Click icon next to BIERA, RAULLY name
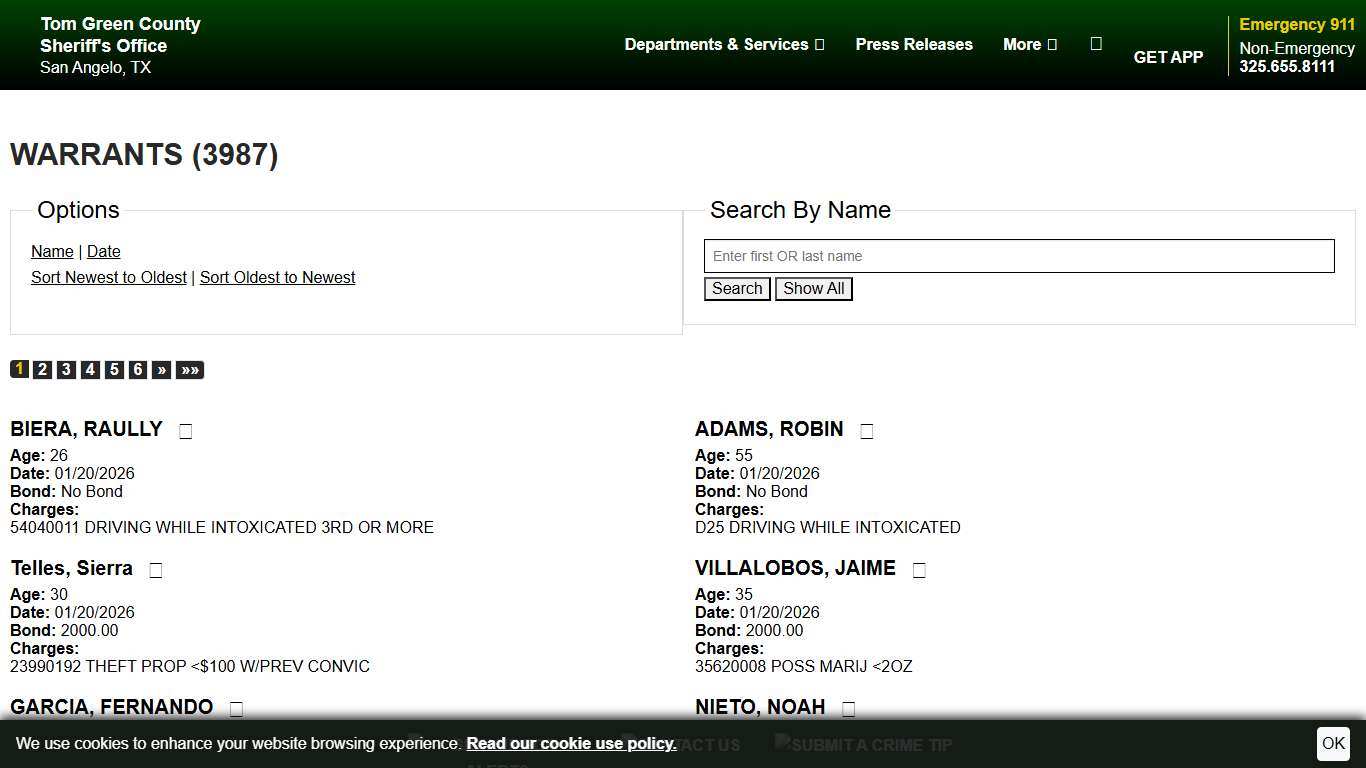 pyautogui.click(x=186, y=431)
